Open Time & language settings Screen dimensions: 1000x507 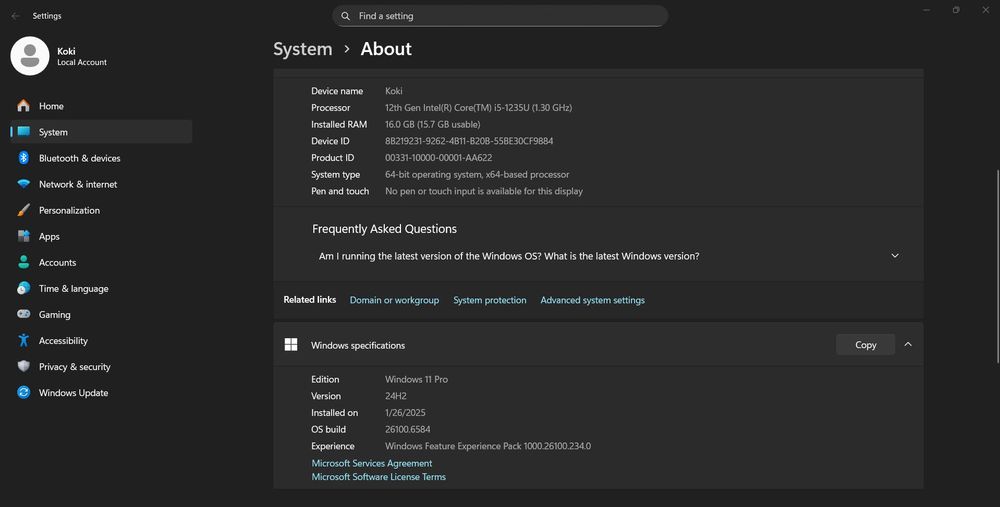tap(73, 289)
